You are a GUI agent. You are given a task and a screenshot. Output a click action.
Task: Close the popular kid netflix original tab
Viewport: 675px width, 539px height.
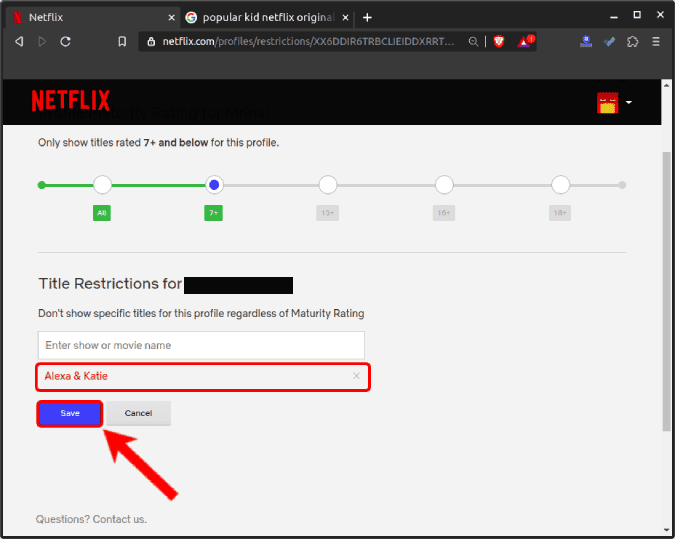click(x=345, y=18)
